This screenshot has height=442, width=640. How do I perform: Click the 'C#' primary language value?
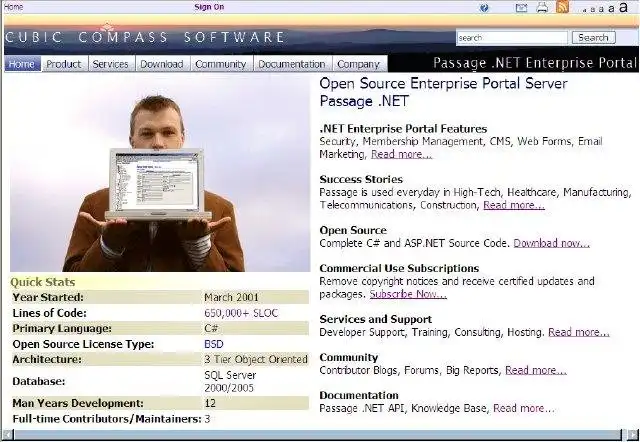(x=211, y=329)
